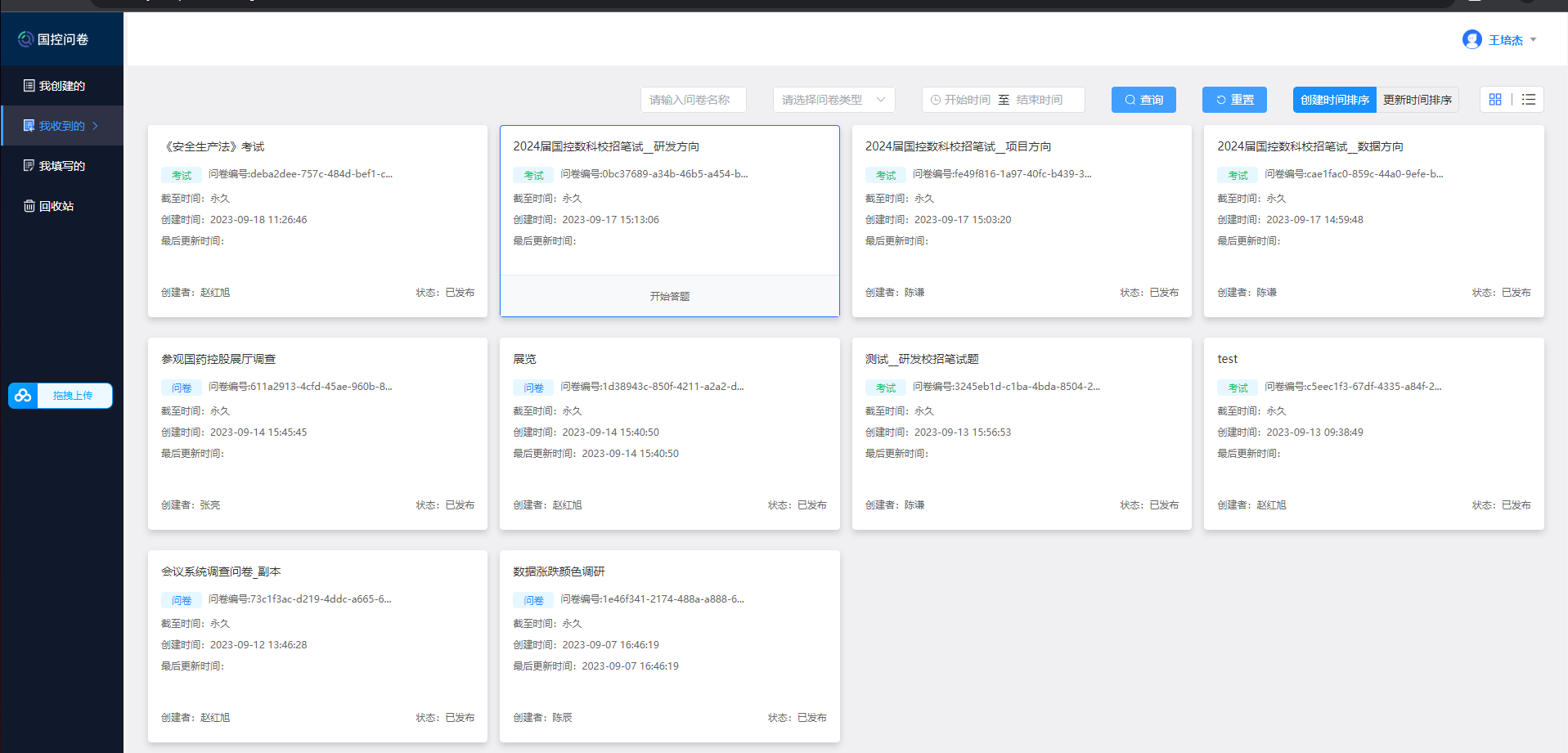Screen dimensions: 1568x753
Task: Focus the 请输入问卷名称 search field
Action: (x=693, y=100)
